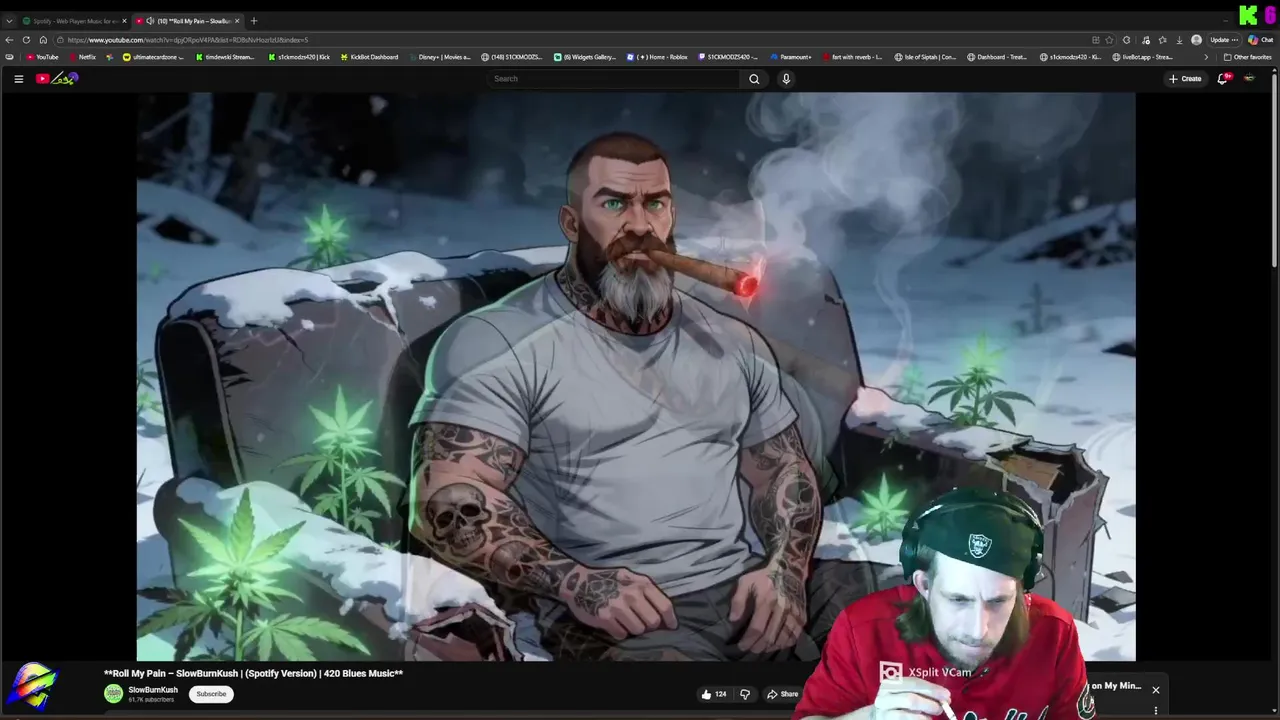The height and width of the screenshot is (720, 1280).
Task: Open the browser home button
Action: (43, 40)
